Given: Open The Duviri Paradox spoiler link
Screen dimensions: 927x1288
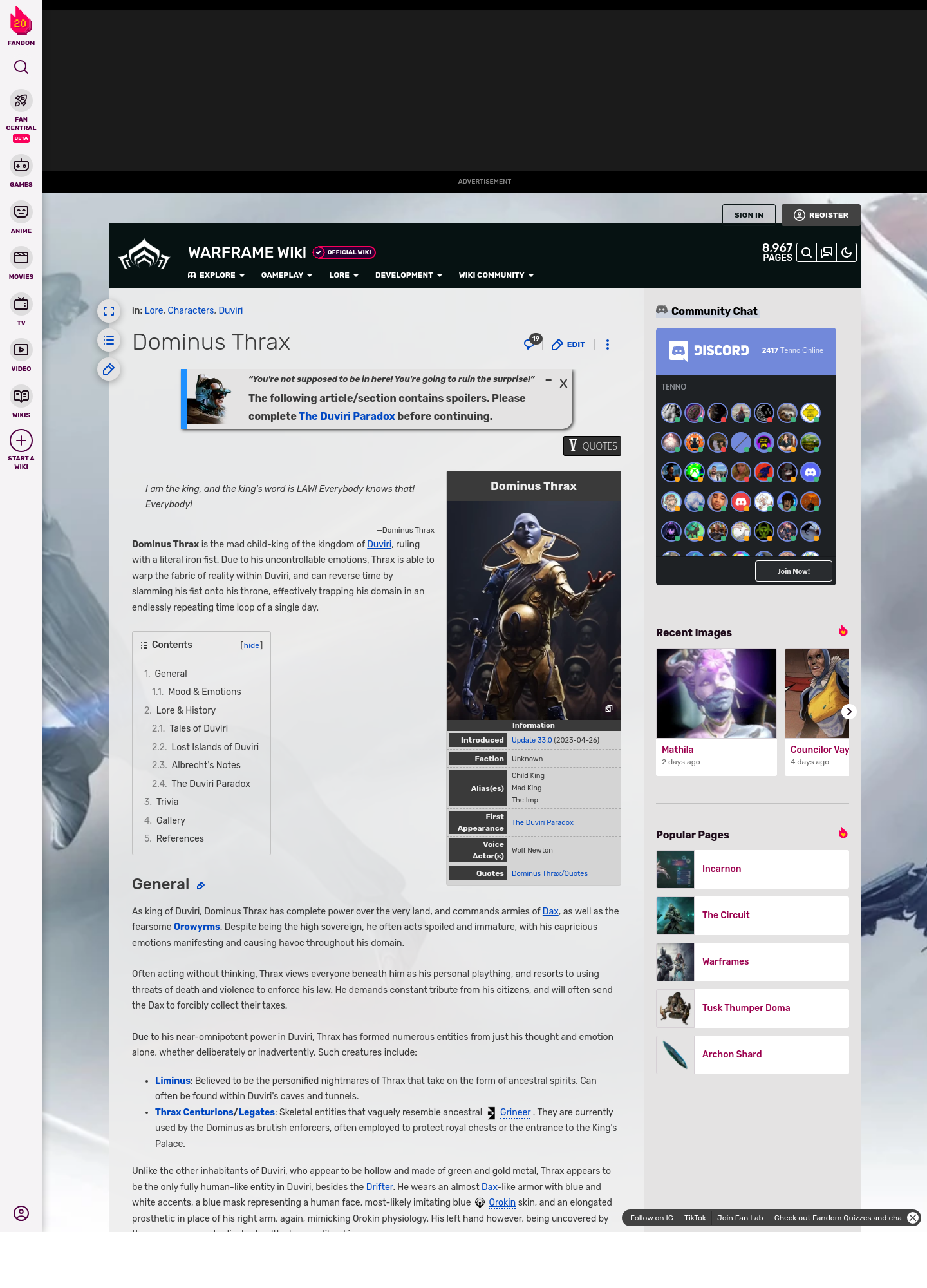Looking at the screenshot, I should tap(347, 416).
